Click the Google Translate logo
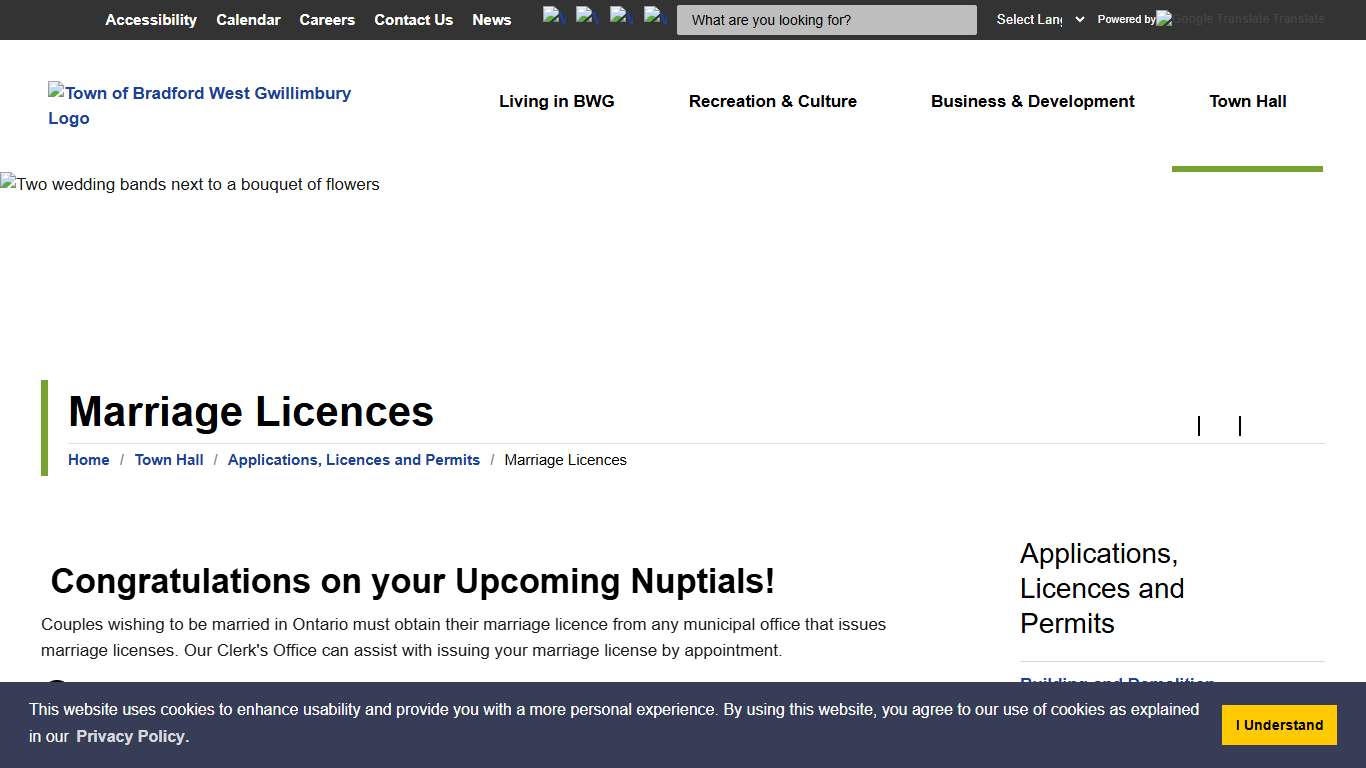Image resolution: width=1366 pixels, height=768 pixels. pos(1240,19)
